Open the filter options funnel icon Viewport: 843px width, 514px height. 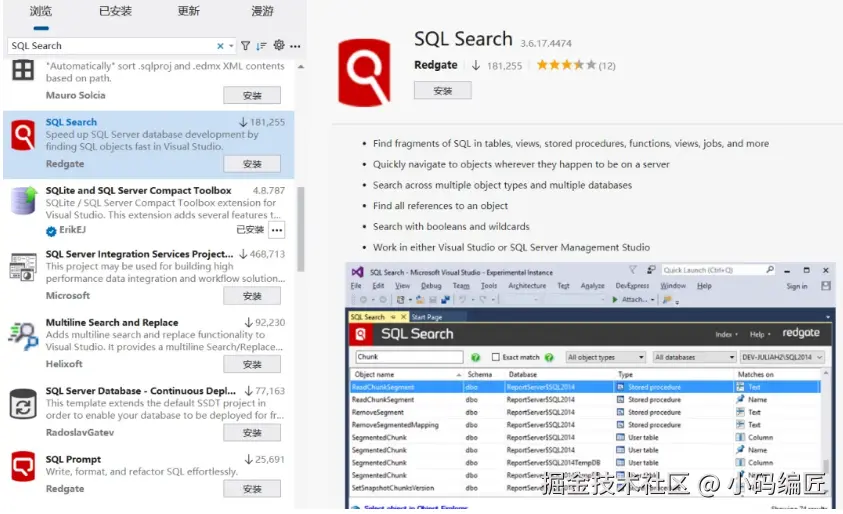point(245,46)
